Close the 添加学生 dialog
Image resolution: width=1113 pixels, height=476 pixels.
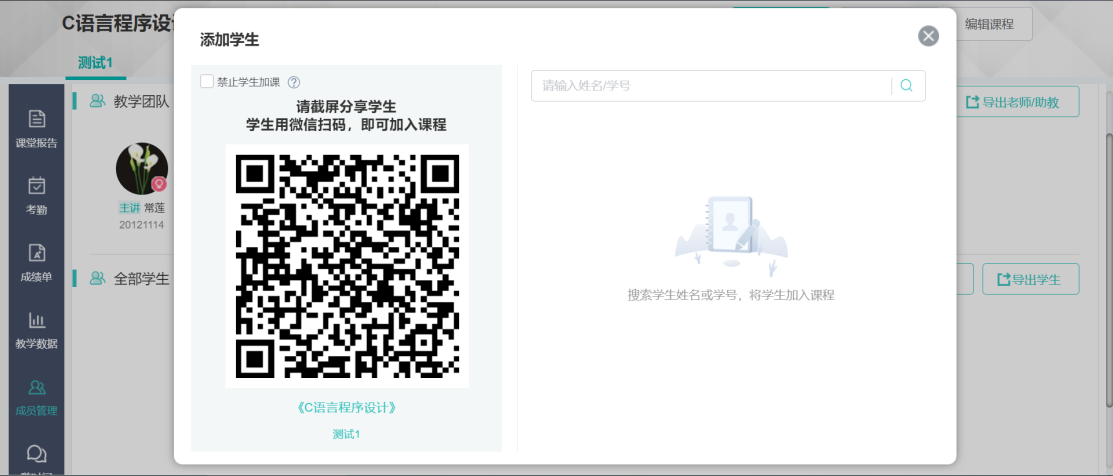[x=928, y=36]
